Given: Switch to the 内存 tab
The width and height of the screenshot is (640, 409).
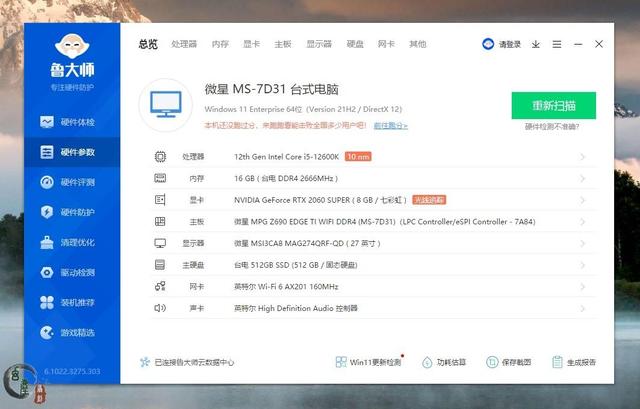Looking at the screenshot, I should pyautogui.click(x=220, y=44).
